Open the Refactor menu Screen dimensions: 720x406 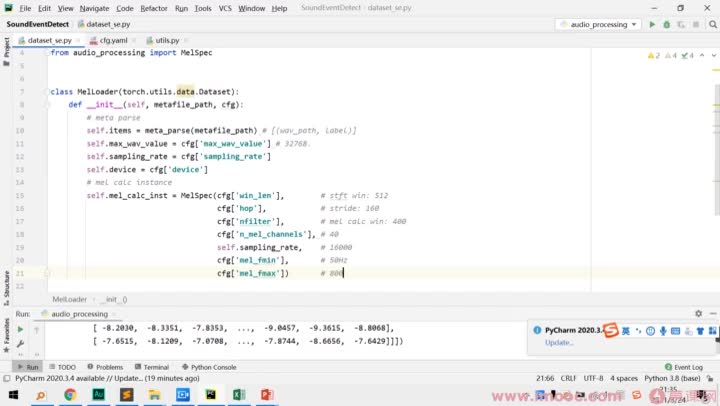(x=154, y=8)
